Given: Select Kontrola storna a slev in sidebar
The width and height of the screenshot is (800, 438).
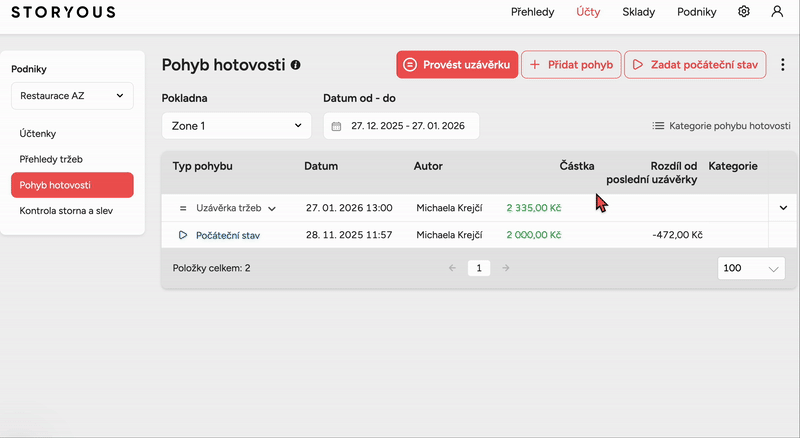Looking at the screenshot, I should tap(66, 211).
